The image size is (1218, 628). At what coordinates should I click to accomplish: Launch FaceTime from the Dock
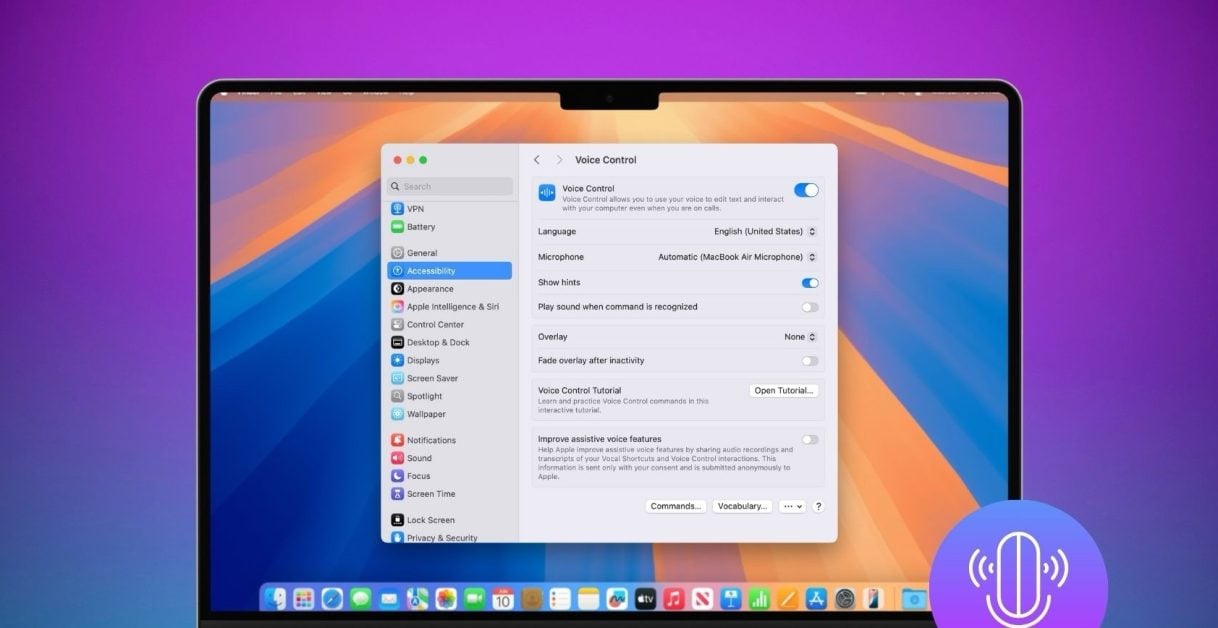pyautogui.click(x=474, y=599)
